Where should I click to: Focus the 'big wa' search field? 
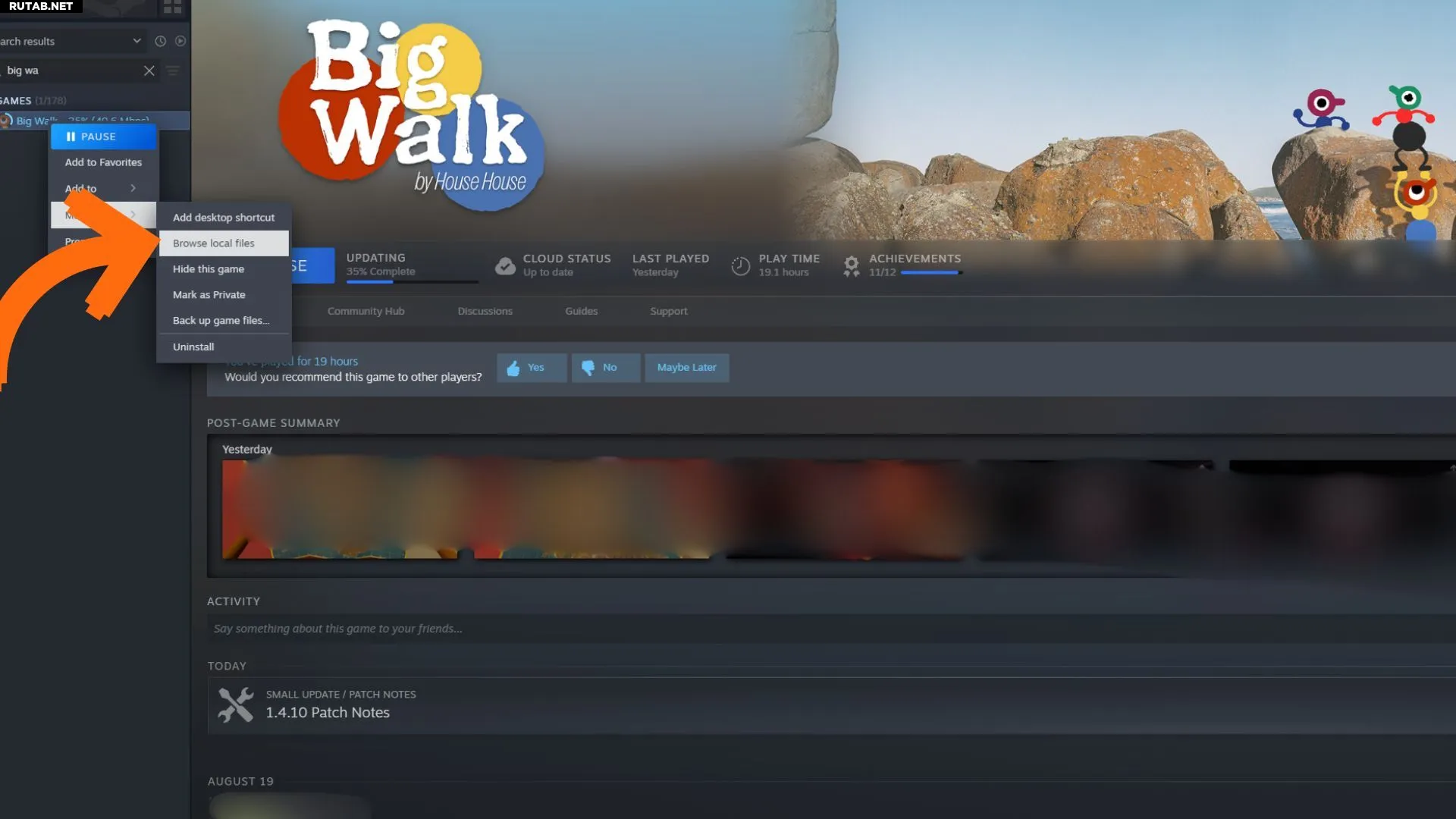(x=72, y=71)
